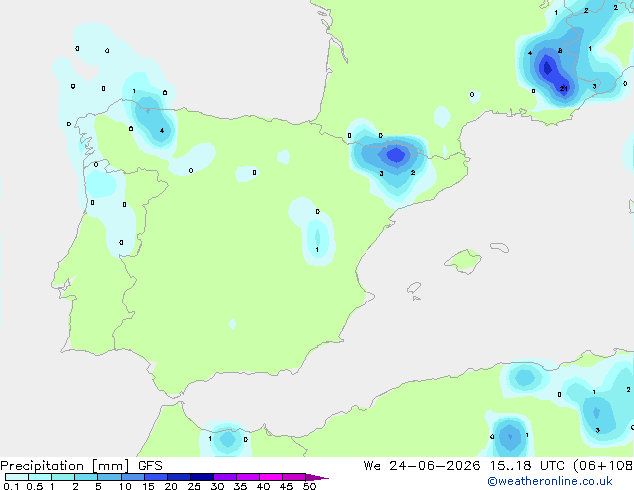Select the 2–5 mm legend color swatch
Viewport: 634px width, 490px height.
[86, 477]
